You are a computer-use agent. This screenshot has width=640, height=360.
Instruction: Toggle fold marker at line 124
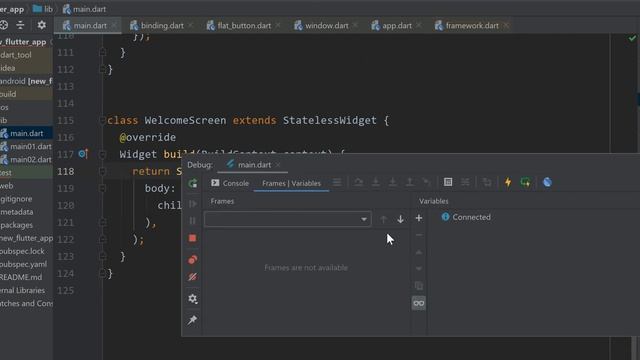click(102, 273)
